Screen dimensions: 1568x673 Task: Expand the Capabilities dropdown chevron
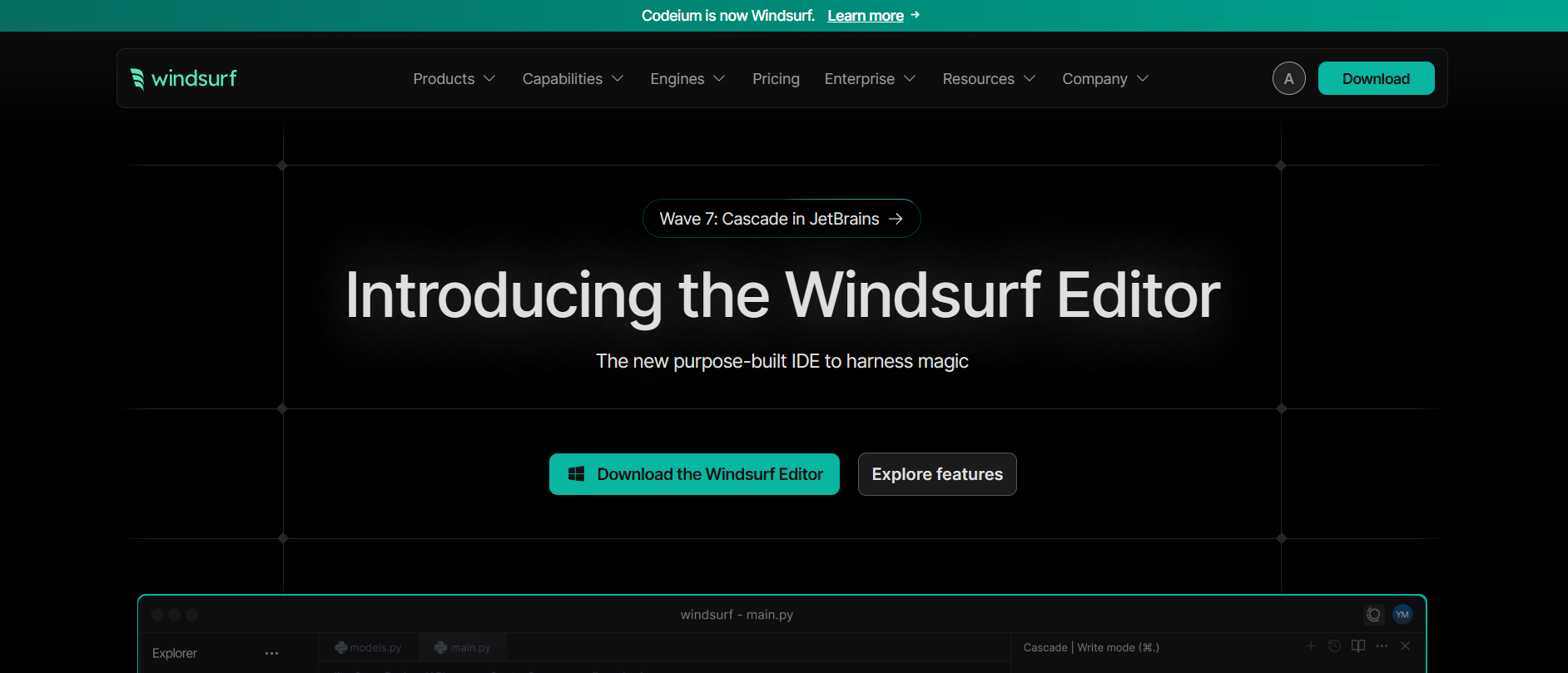pyautogui.click(x=618, y=78)
